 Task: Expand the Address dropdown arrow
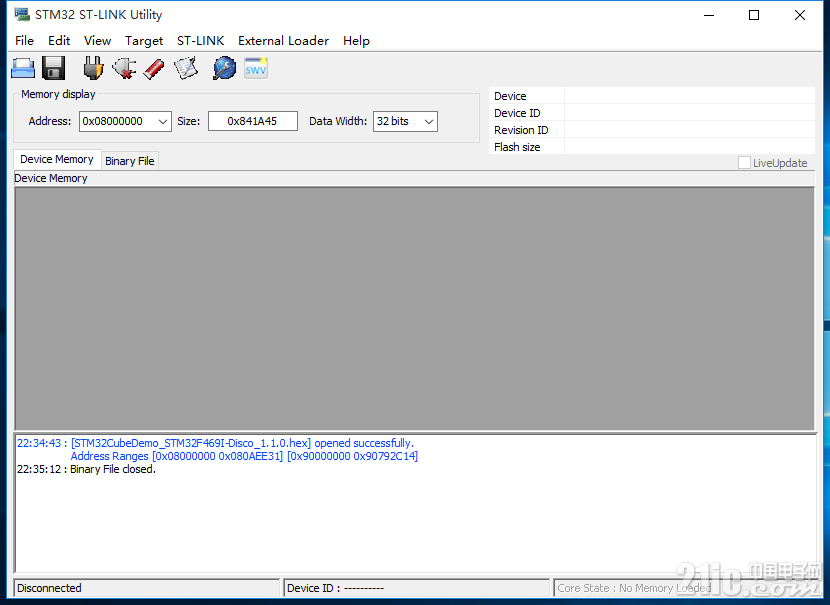pyautogui.click(x=163, y=122)
